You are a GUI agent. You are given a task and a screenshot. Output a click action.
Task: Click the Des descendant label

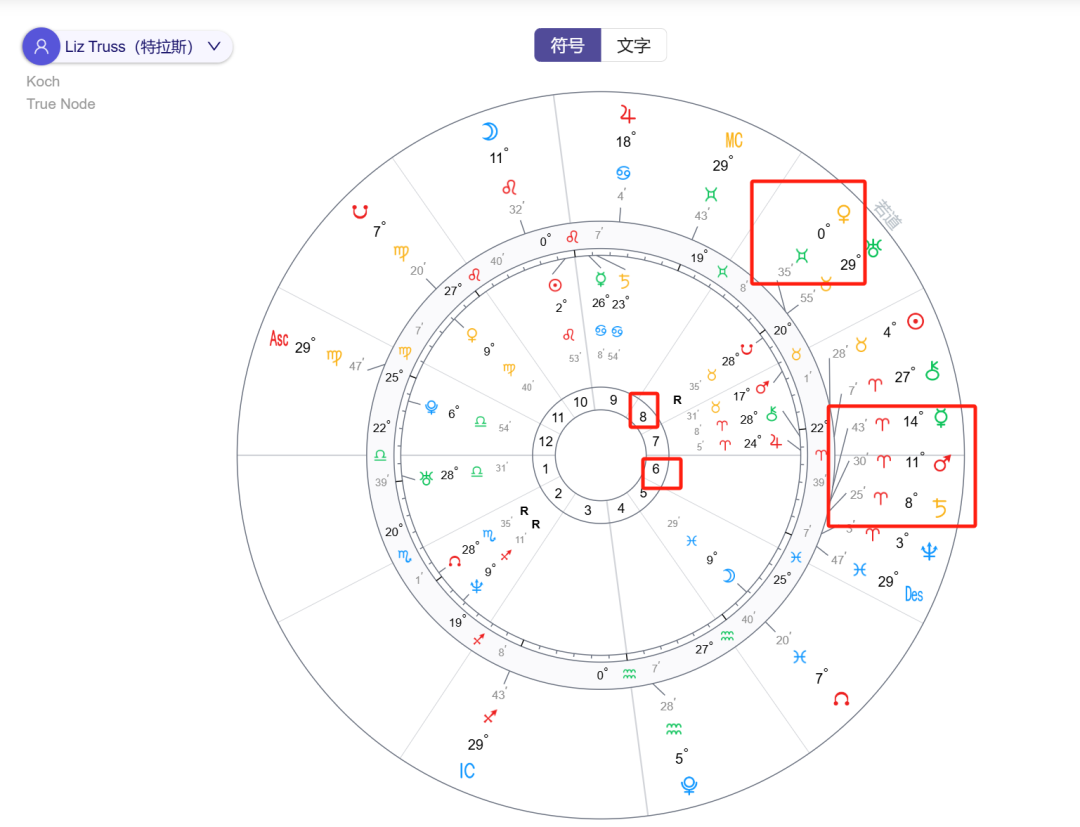913,594
